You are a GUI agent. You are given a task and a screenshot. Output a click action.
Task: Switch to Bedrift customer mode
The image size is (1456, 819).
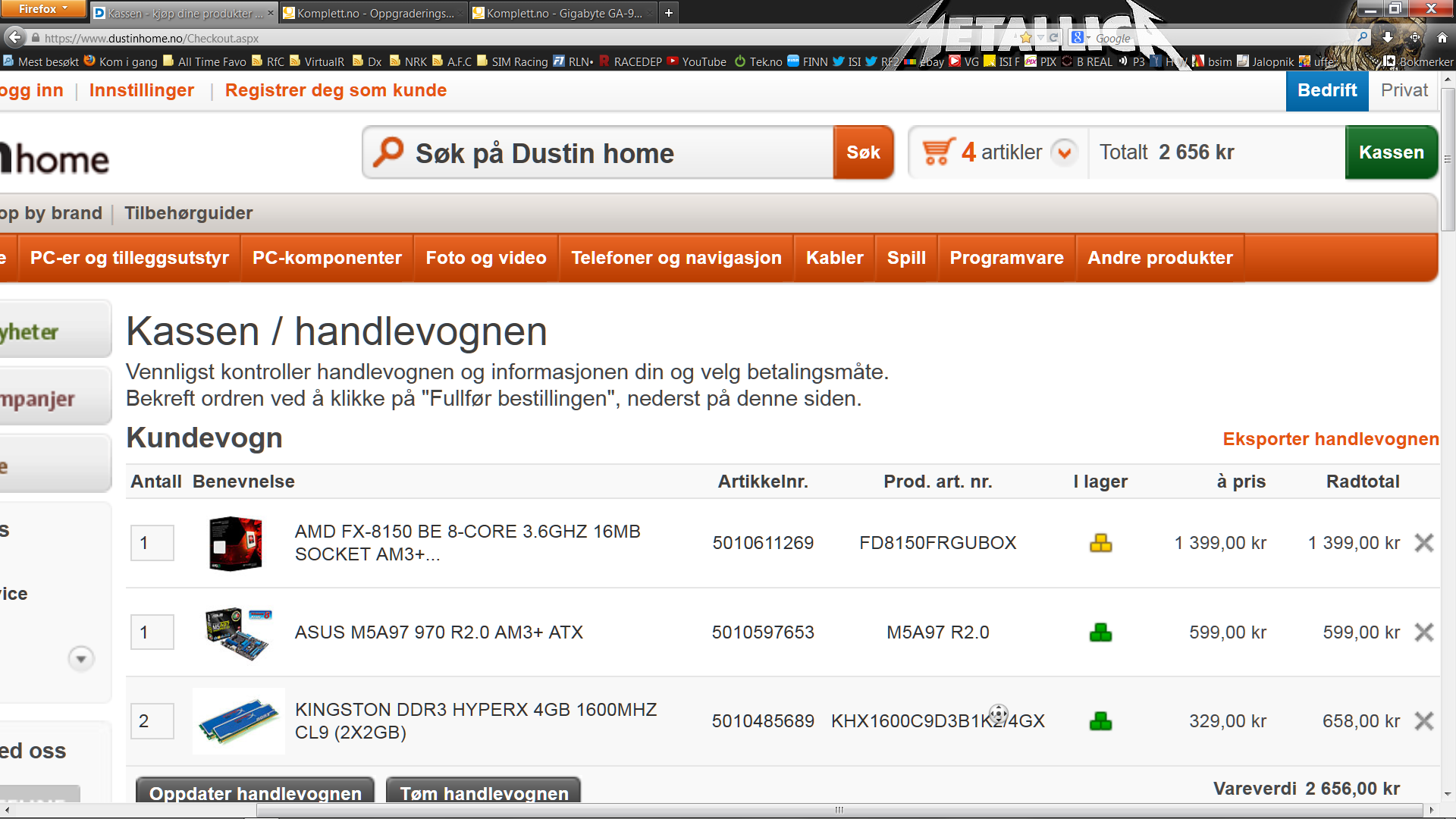(x=1327, y=90)
